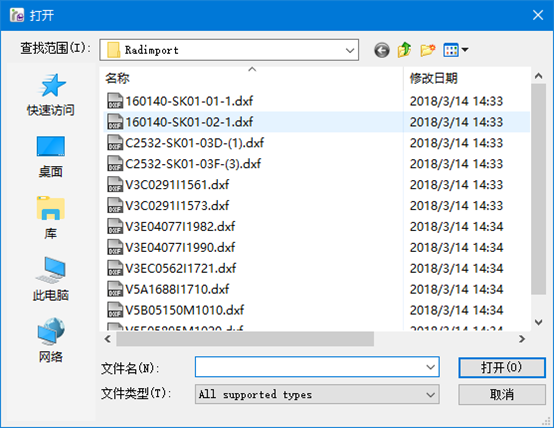Open Quick Access (快速访问) in sidebar

tap(51, 95)
